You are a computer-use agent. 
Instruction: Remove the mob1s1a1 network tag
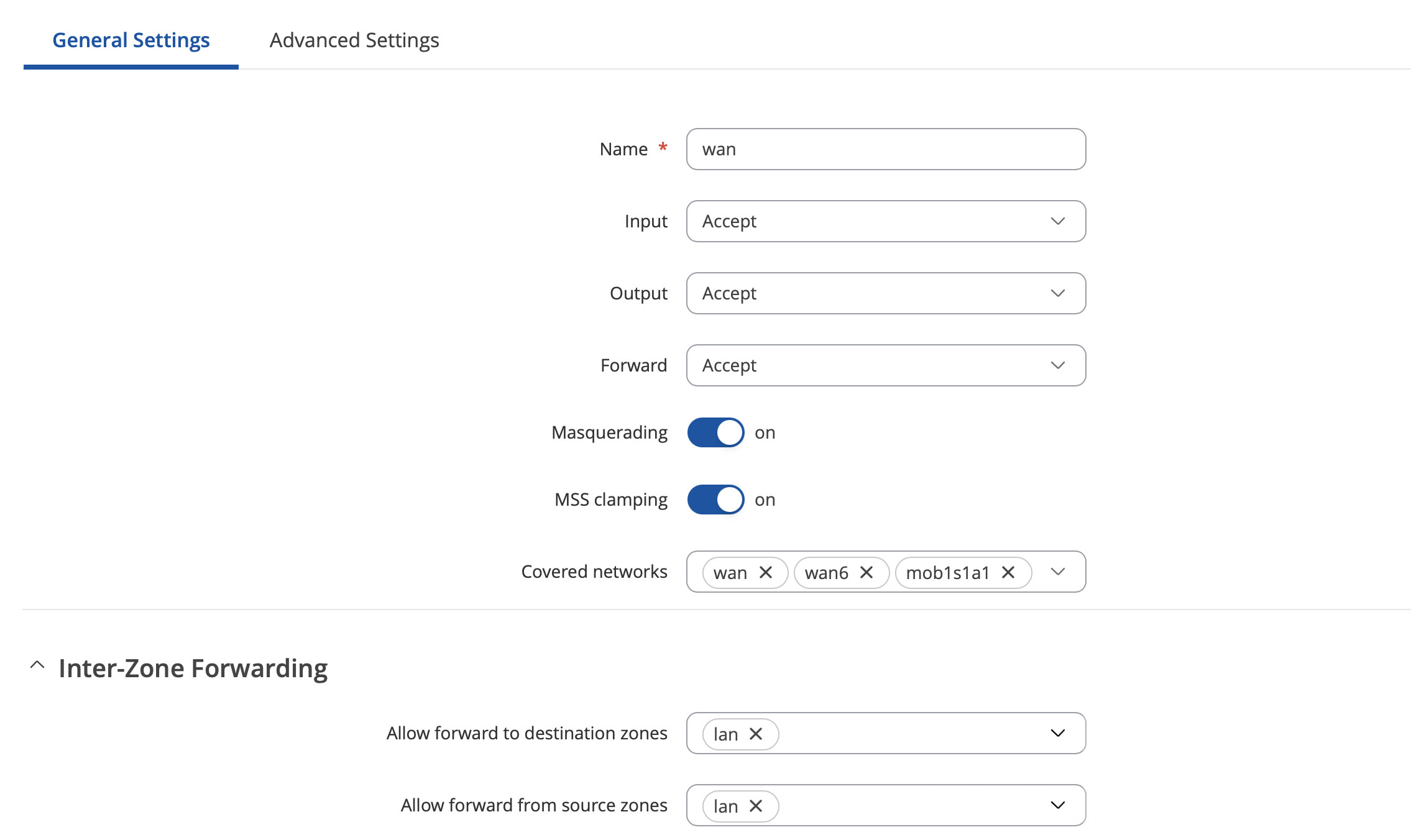(1008, 572)
